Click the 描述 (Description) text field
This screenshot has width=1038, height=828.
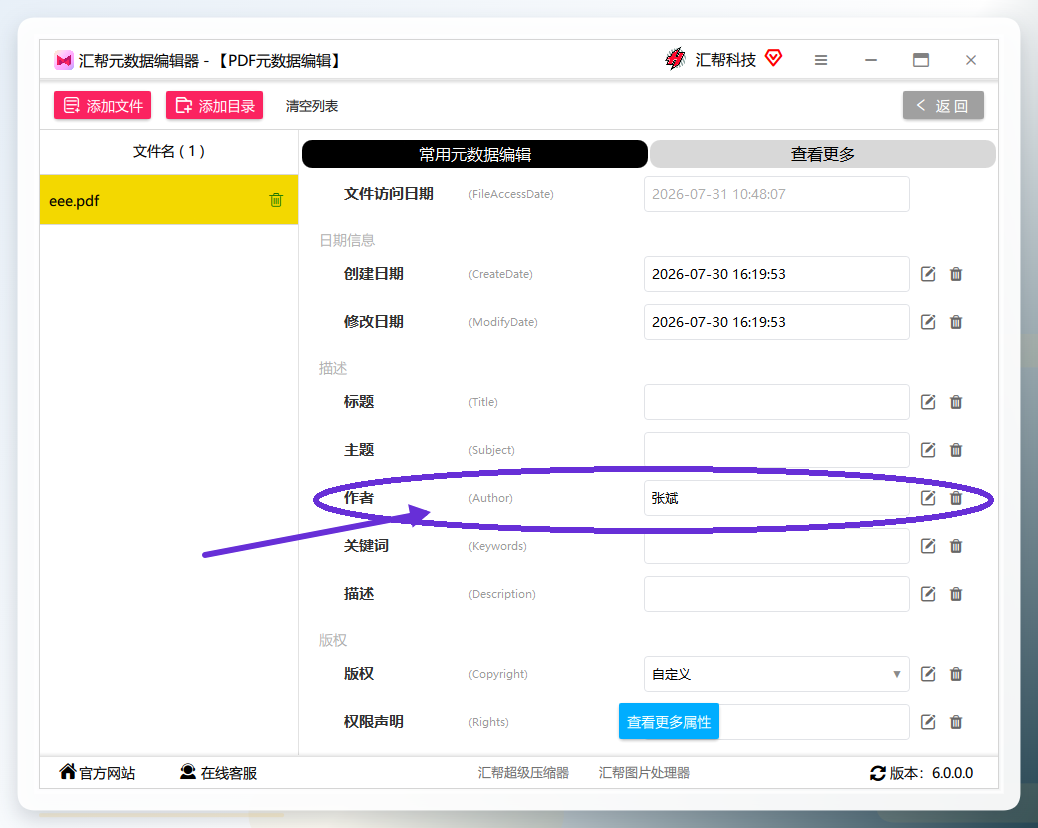(x=777, y=594)
